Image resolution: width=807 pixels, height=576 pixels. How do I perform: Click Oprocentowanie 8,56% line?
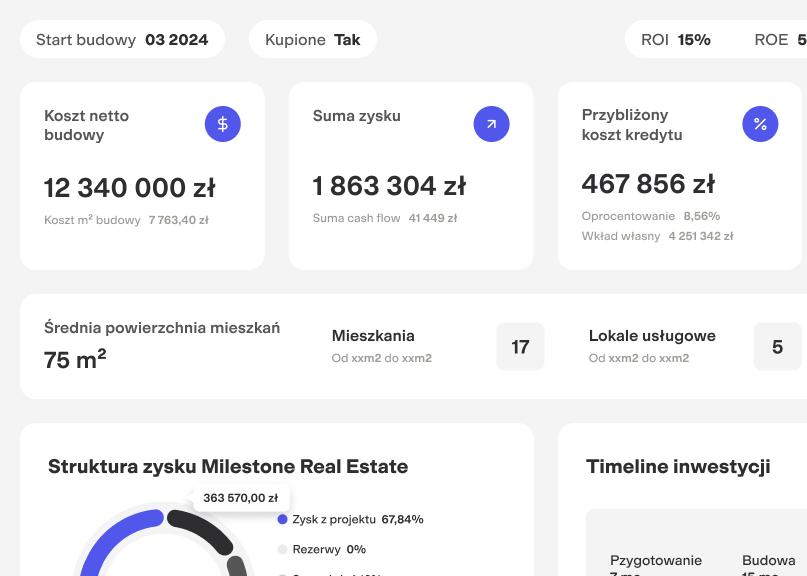(x=651, y=216)
